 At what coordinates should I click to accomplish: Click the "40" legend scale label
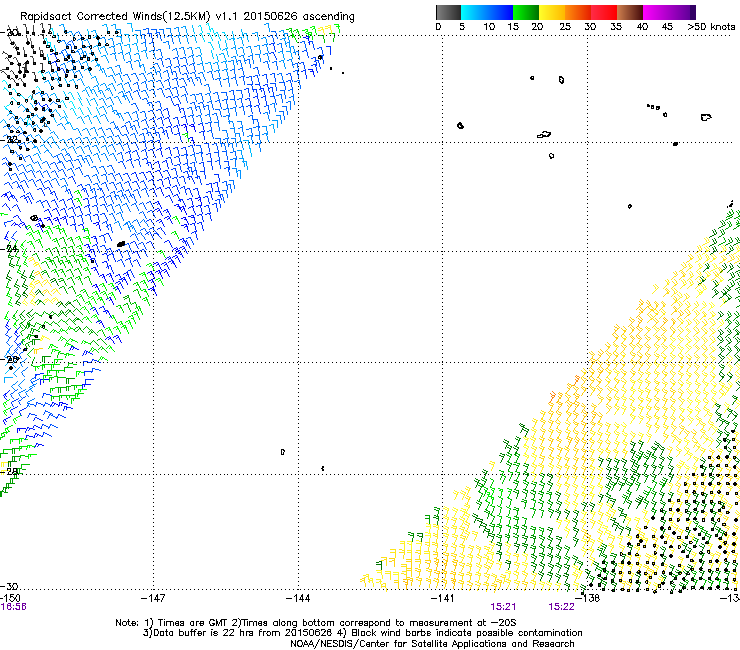(642, 27)
